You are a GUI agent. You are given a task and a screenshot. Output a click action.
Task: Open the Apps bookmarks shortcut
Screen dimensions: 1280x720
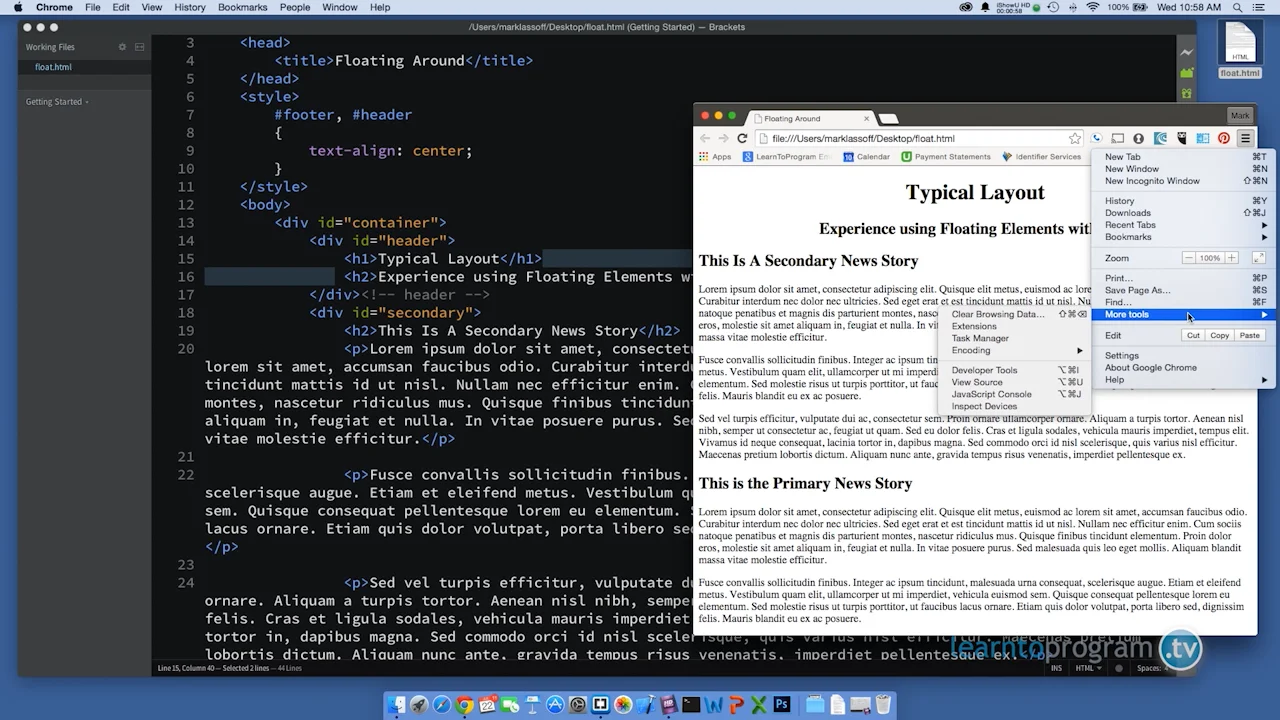click(x=716, y=157)
